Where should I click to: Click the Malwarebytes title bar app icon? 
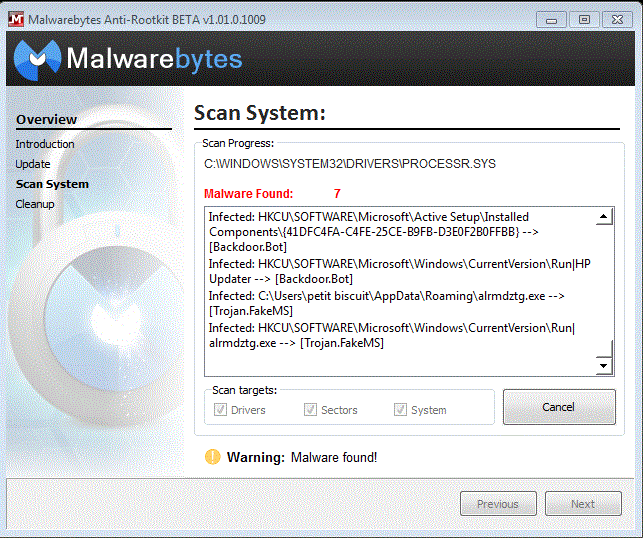tap(16, 19)
